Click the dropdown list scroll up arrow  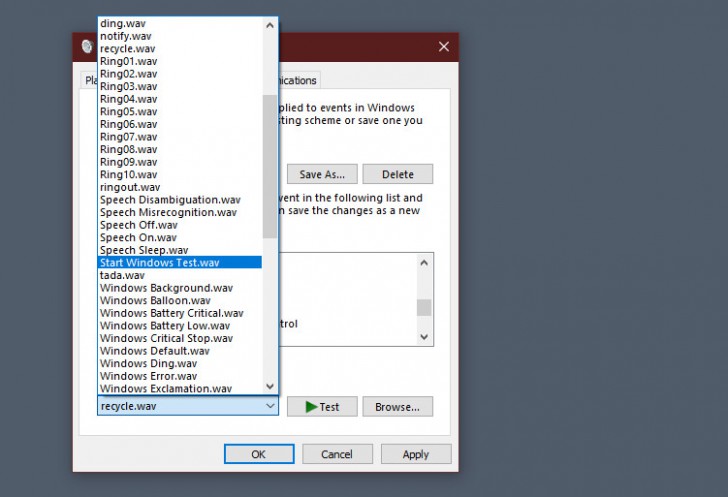click(x=270, y=25)
